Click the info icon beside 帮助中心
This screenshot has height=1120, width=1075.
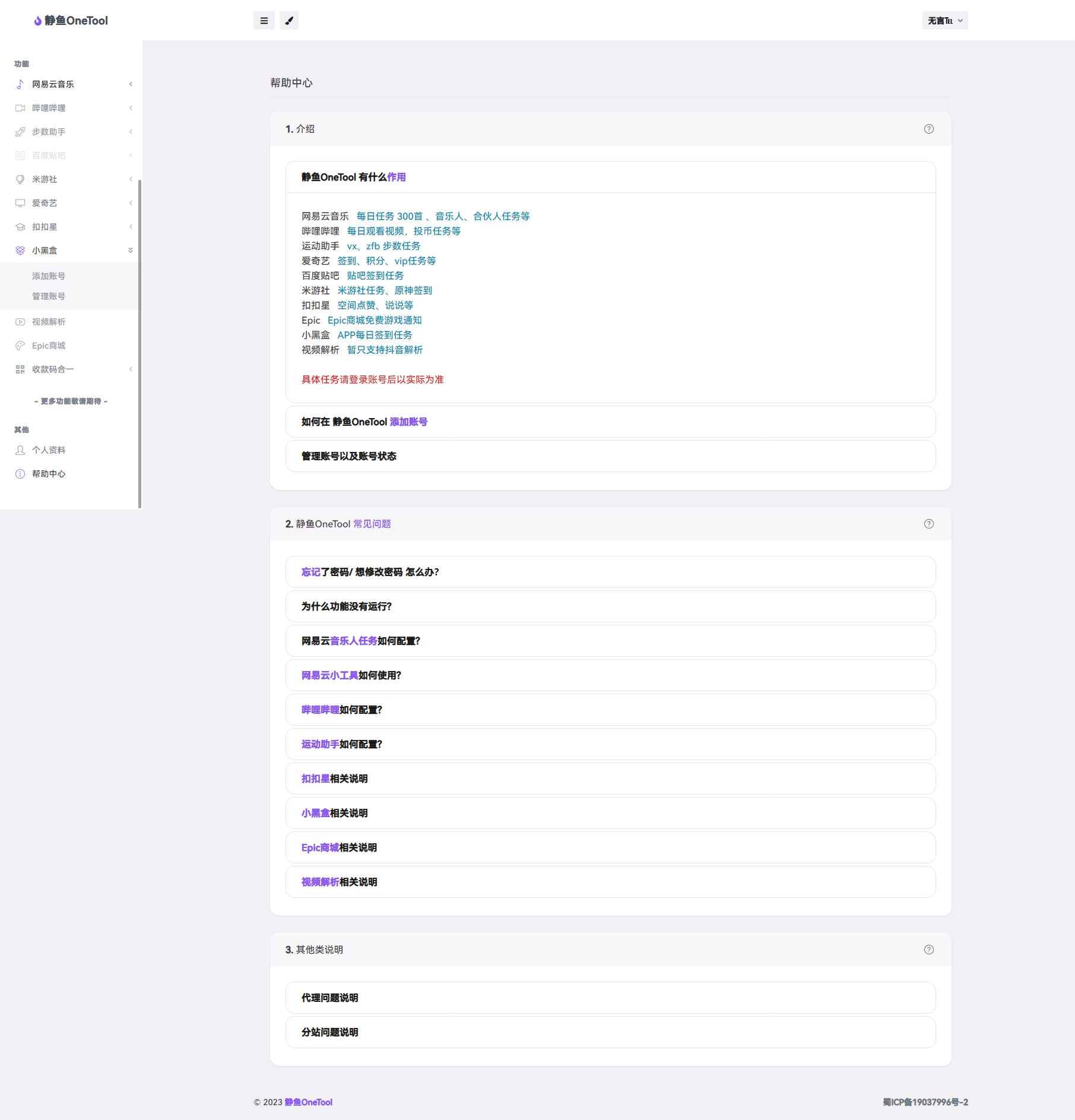point(20,474)
